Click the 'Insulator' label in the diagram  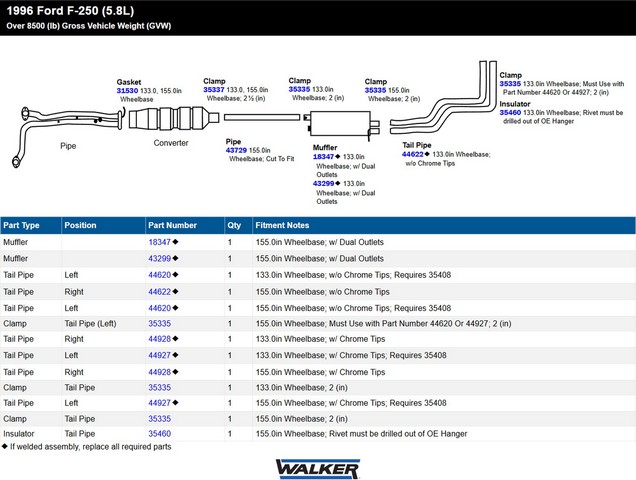point(515,104)
